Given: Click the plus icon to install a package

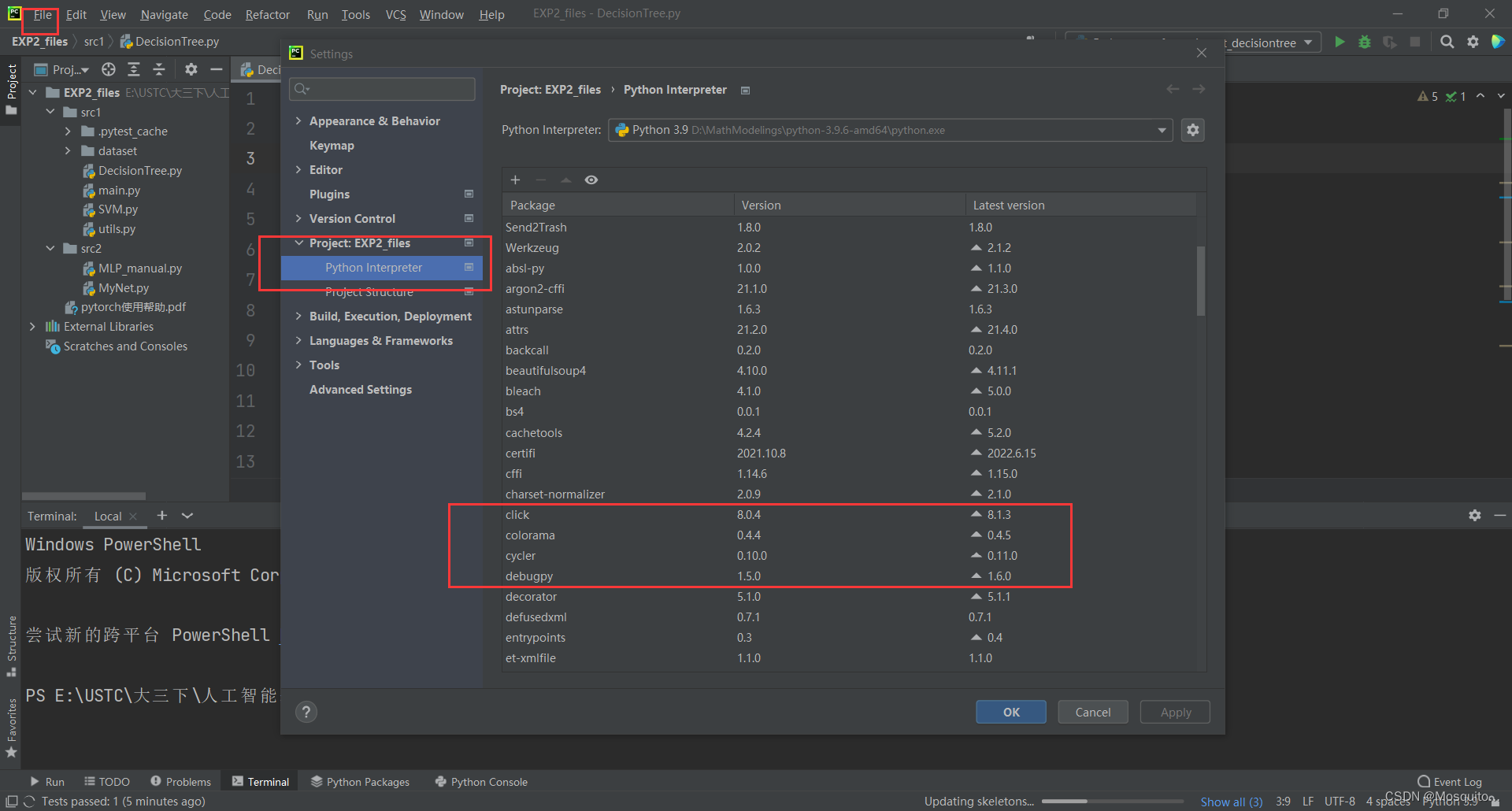Looking at the screenshot, I should 515,180.
